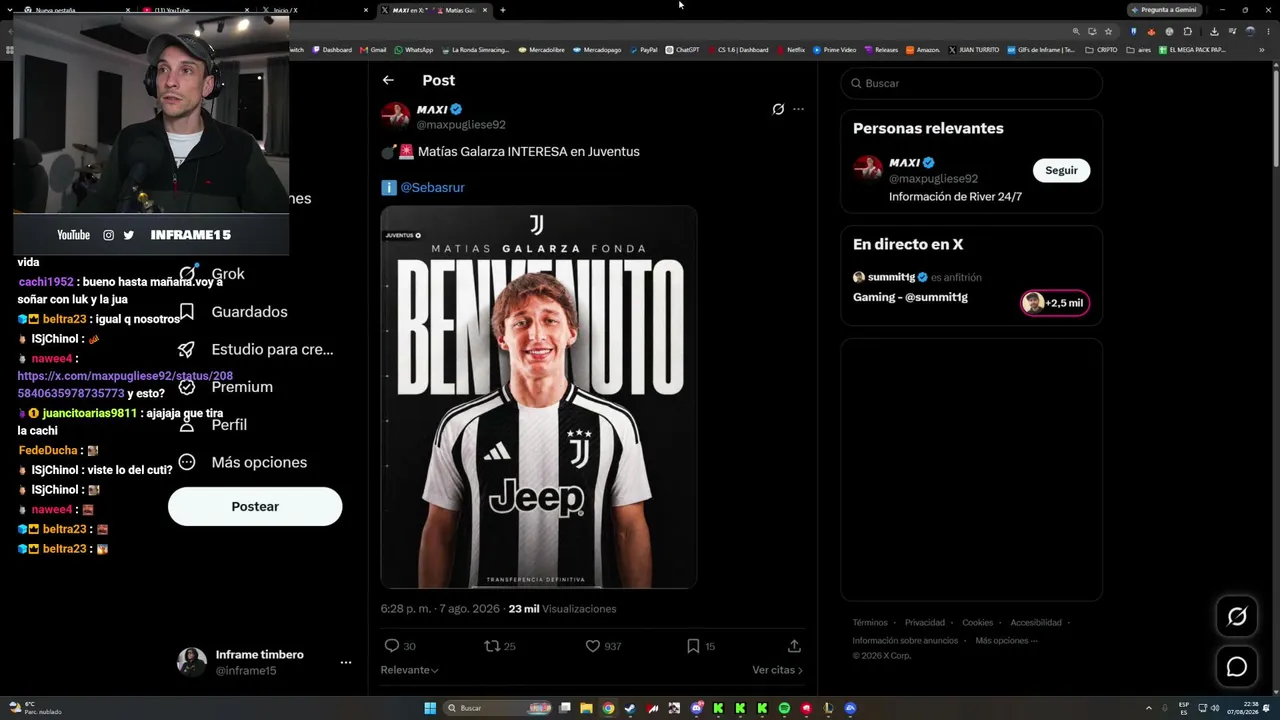Open the Cookies footer link
The image size is (1280, 720).
[978, 622]
